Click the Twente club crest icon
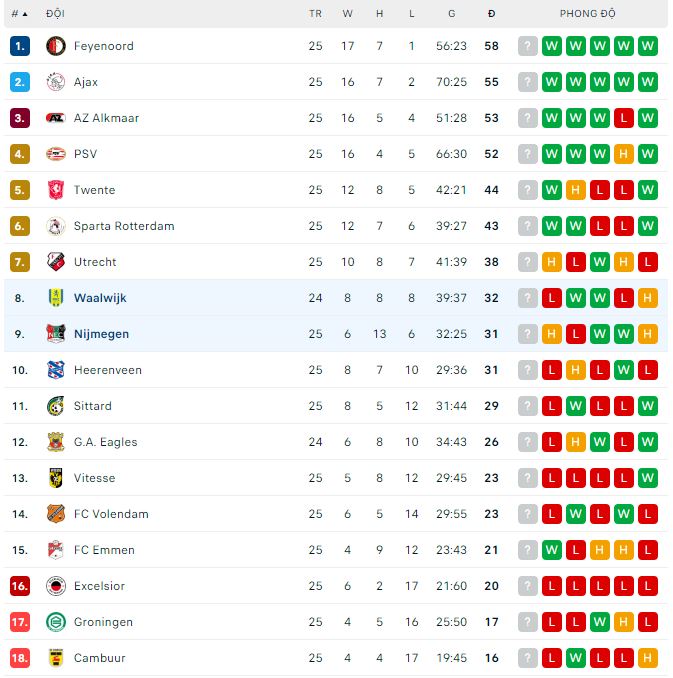 [x=56, y=190]
